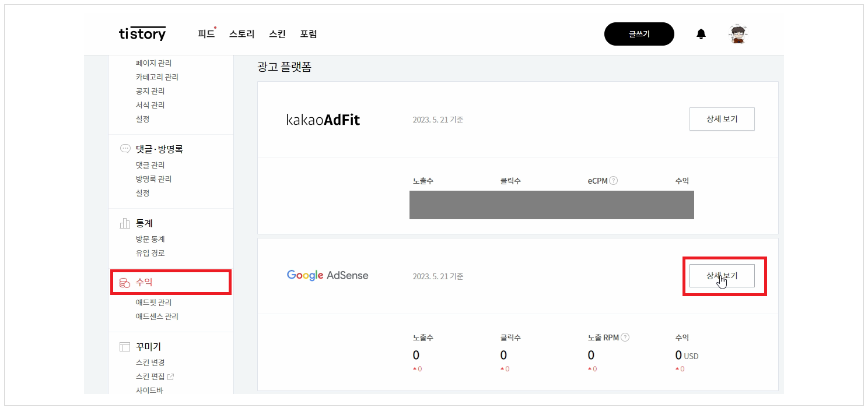The height and width of the screenshot is (411, 866).
Task: Click the coins icon for 수익
Action: coord(125,283)
